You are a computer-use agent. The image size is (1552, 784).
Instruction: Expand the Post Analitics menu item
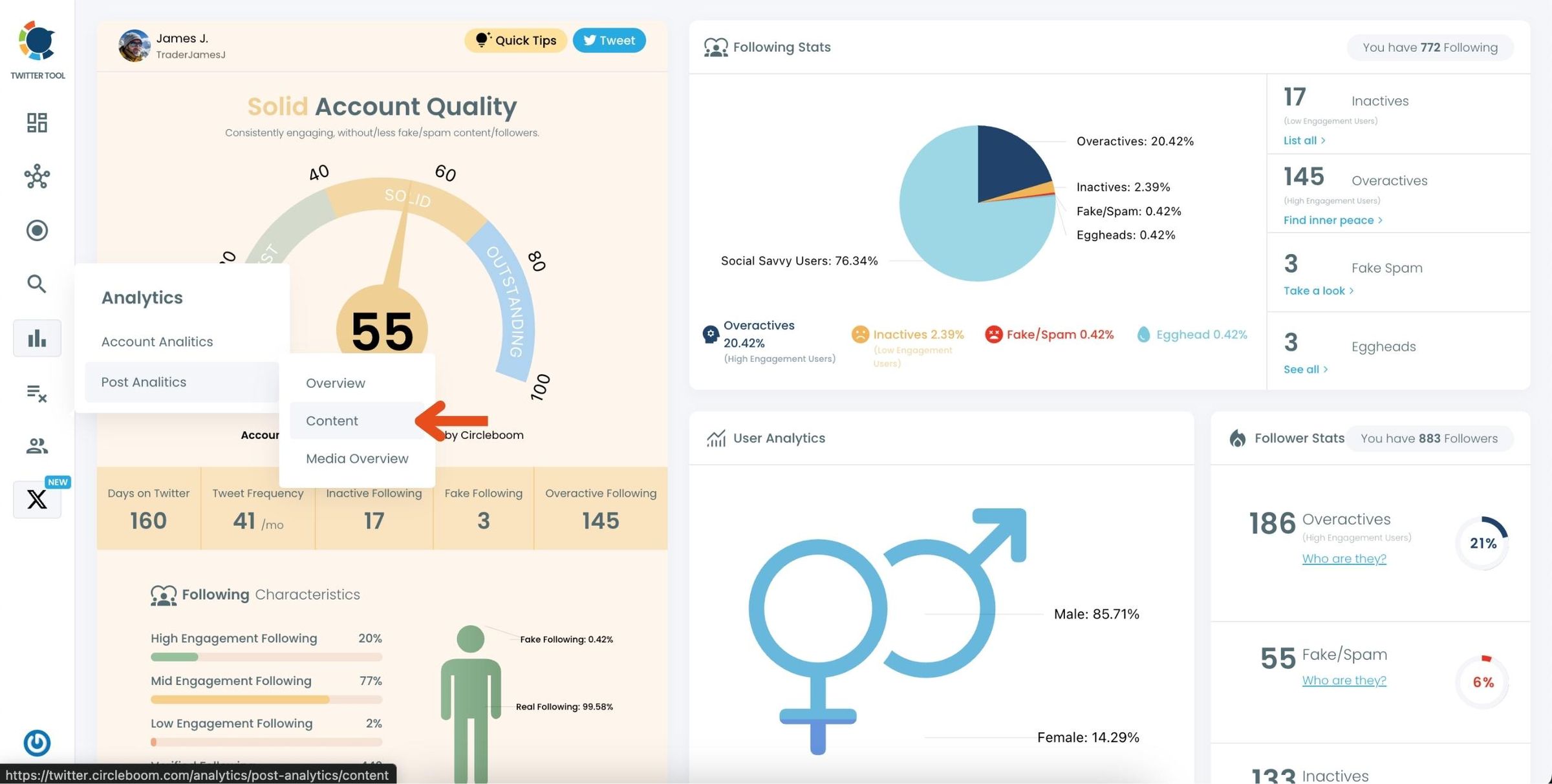[x=144, y=382]
